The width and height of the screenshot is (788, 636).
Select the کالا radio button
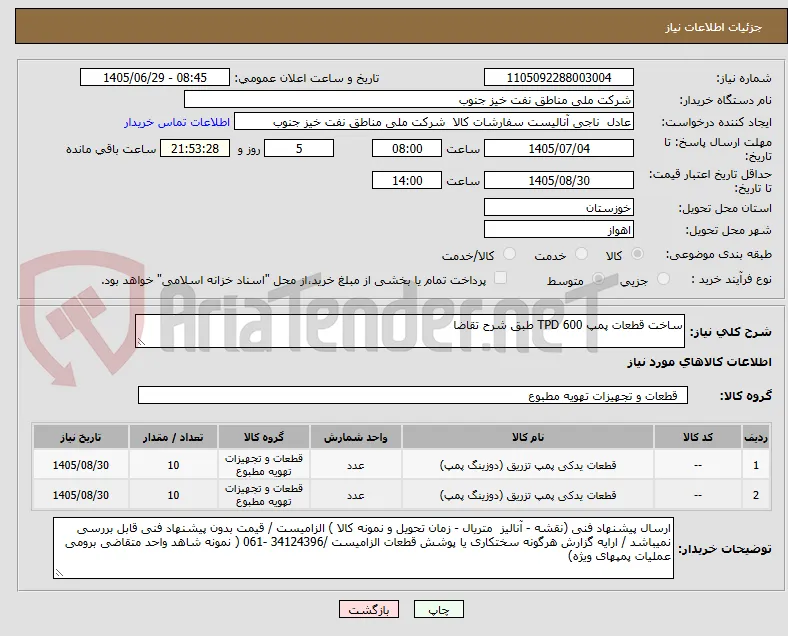click(x=637, y=254)
